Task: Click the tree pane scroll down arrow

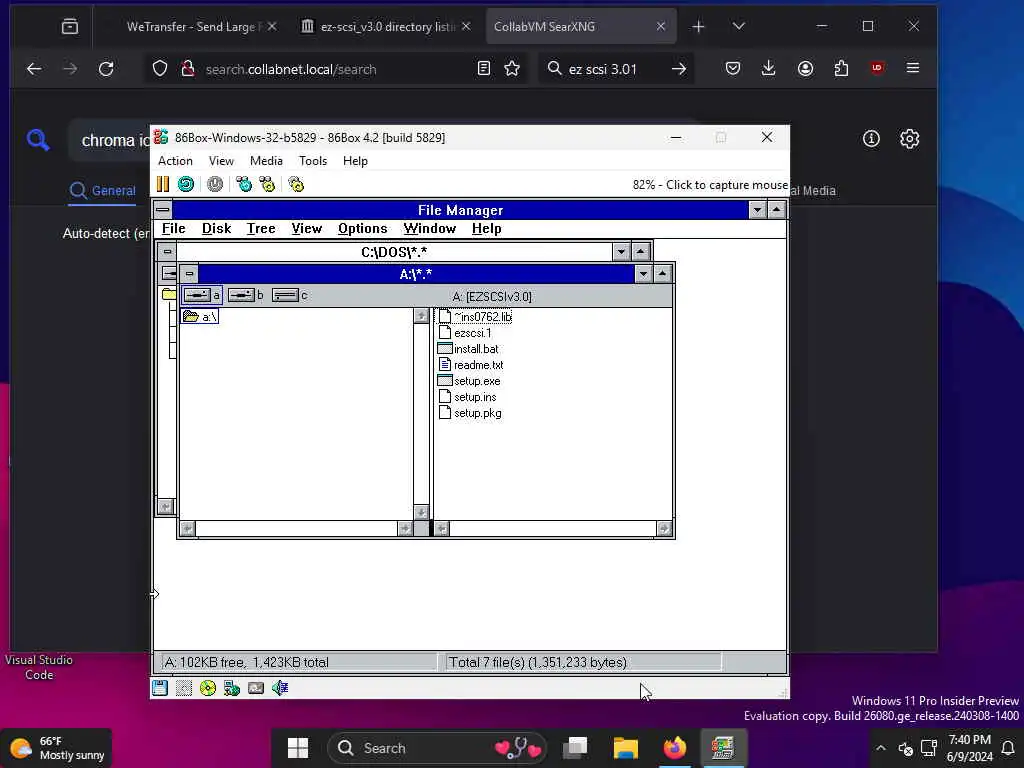Action: click(421, 512)
